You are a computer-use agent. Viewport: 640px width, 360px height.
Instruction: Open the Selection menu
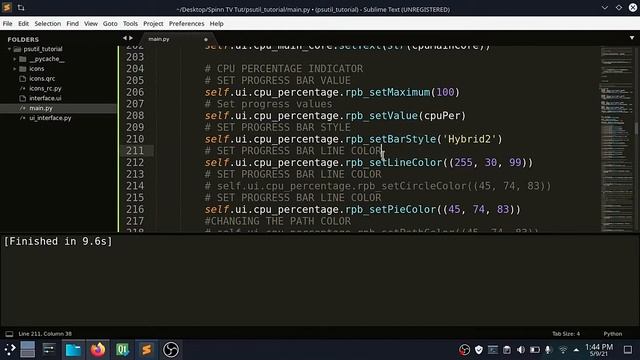coord(47,24)
